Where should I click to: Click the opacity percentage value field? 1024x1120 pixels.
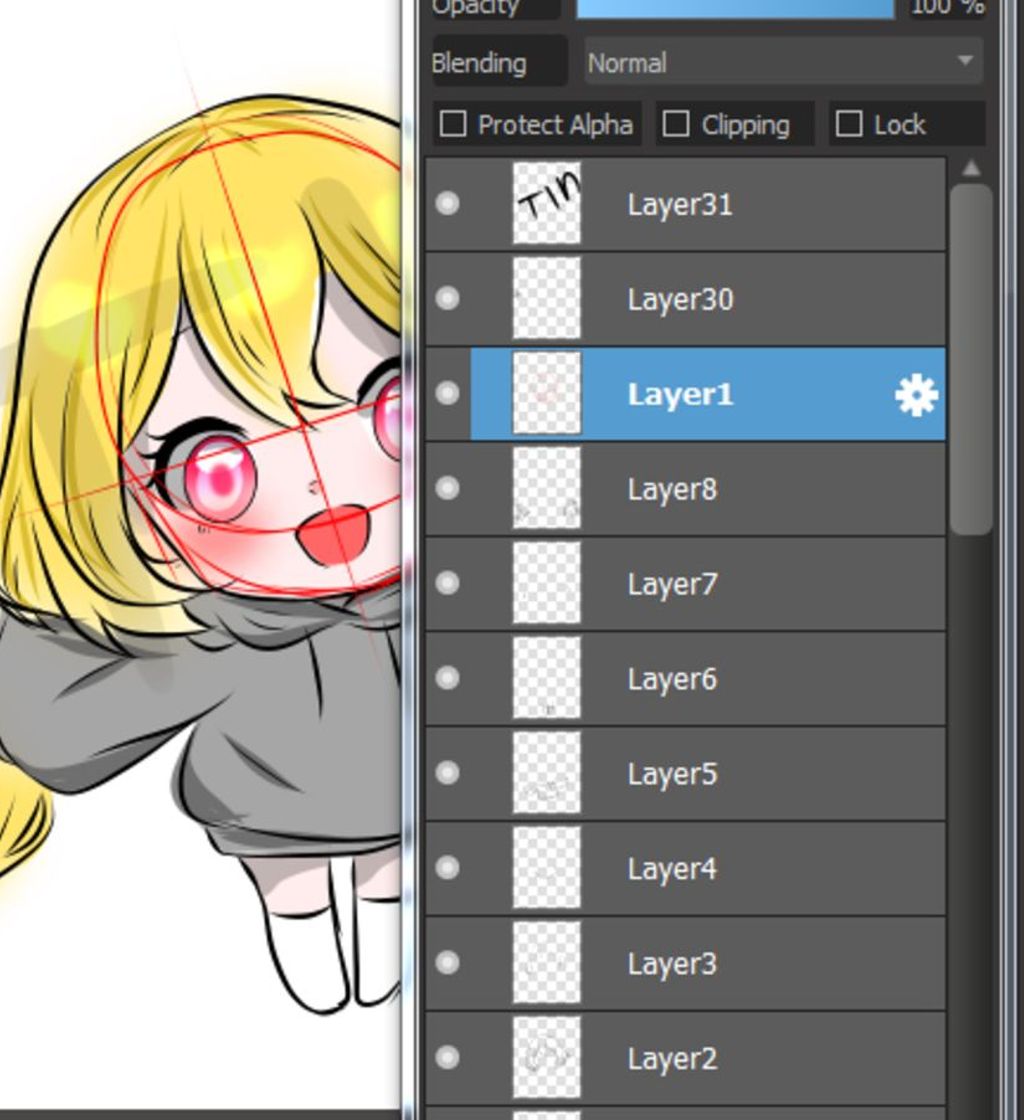[947, 8]
